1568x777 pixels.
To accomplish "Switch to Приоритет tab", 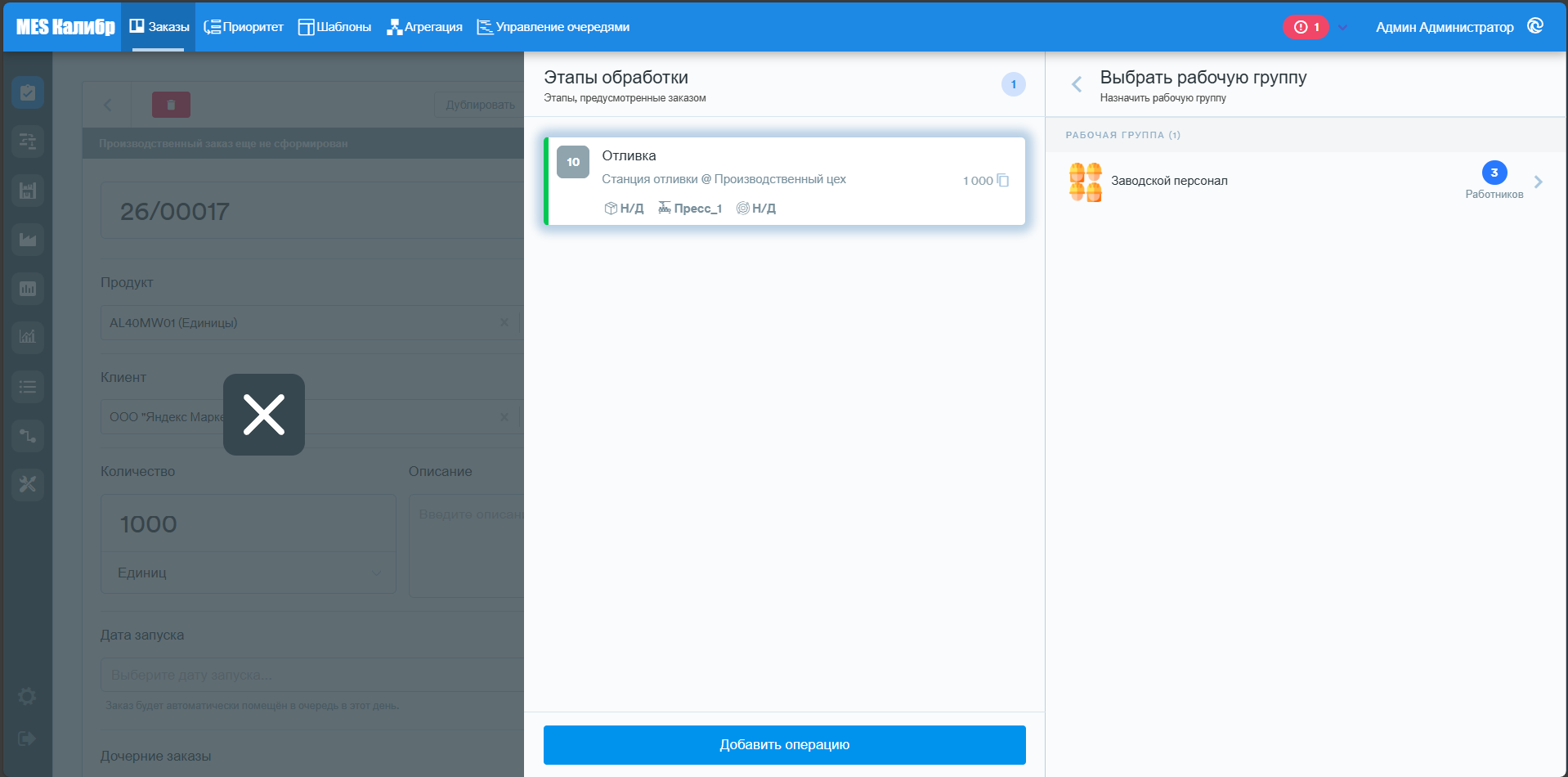I will pos(244,27).
